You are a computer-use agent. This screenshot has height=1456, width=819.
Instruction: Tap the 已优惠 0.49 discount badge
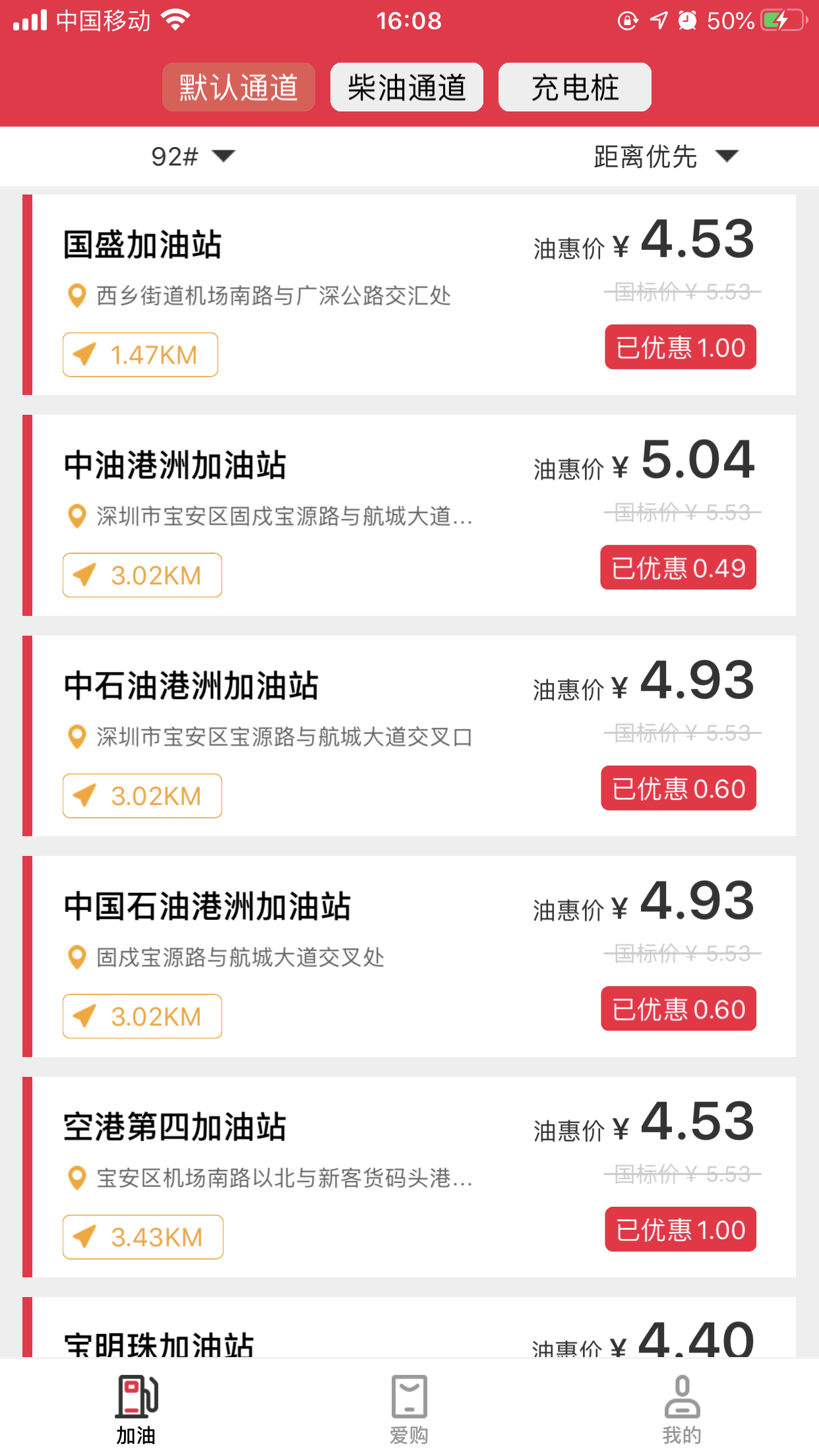(x=678, y=568)
